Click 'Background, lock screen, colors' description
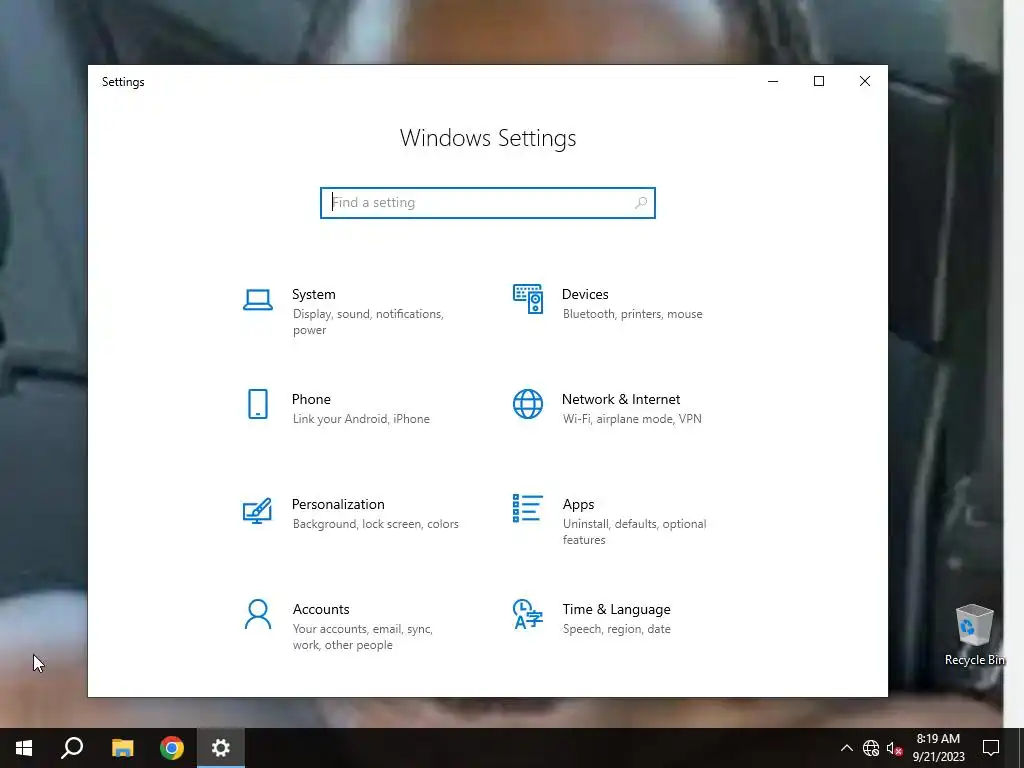The image size is (1024, 768). (x=376, y=524)
